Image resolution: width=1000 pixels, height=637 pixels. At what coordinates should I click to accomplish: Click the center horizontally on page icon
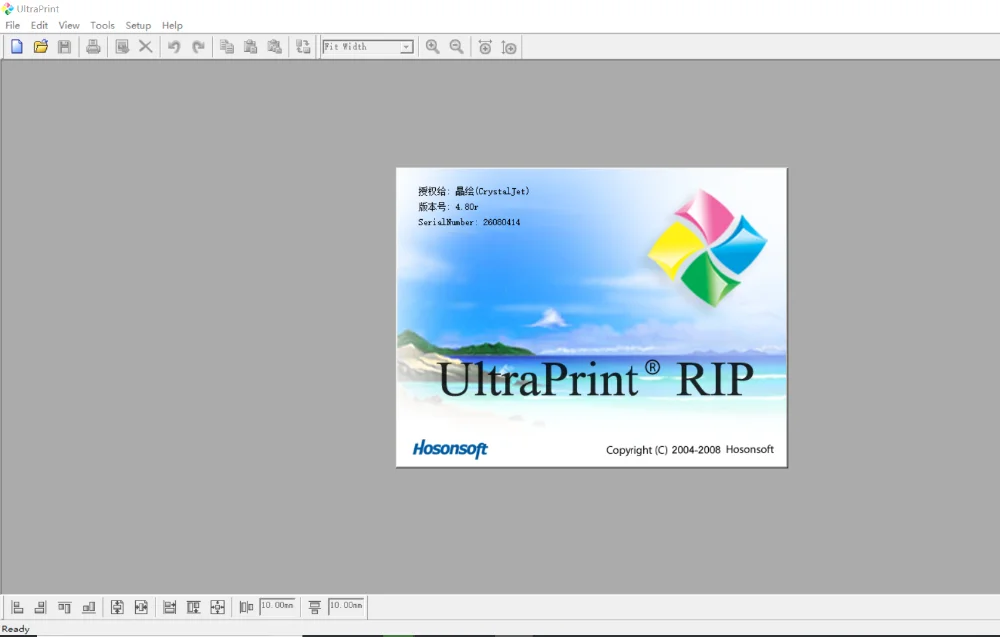pyautogui.click(x=141, y=607)
